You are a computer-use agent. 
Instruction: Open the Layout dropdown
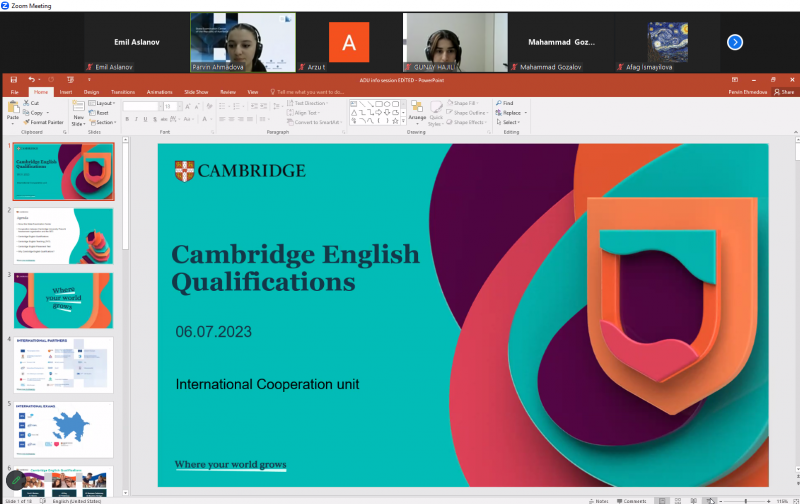102,103
